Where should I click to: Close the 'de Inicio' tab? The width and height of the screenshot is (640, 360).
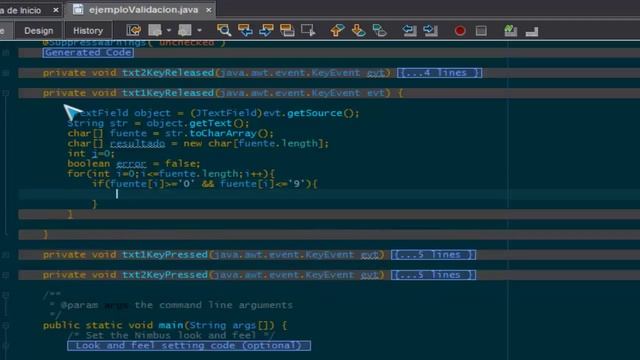click(x=56, y=10)
